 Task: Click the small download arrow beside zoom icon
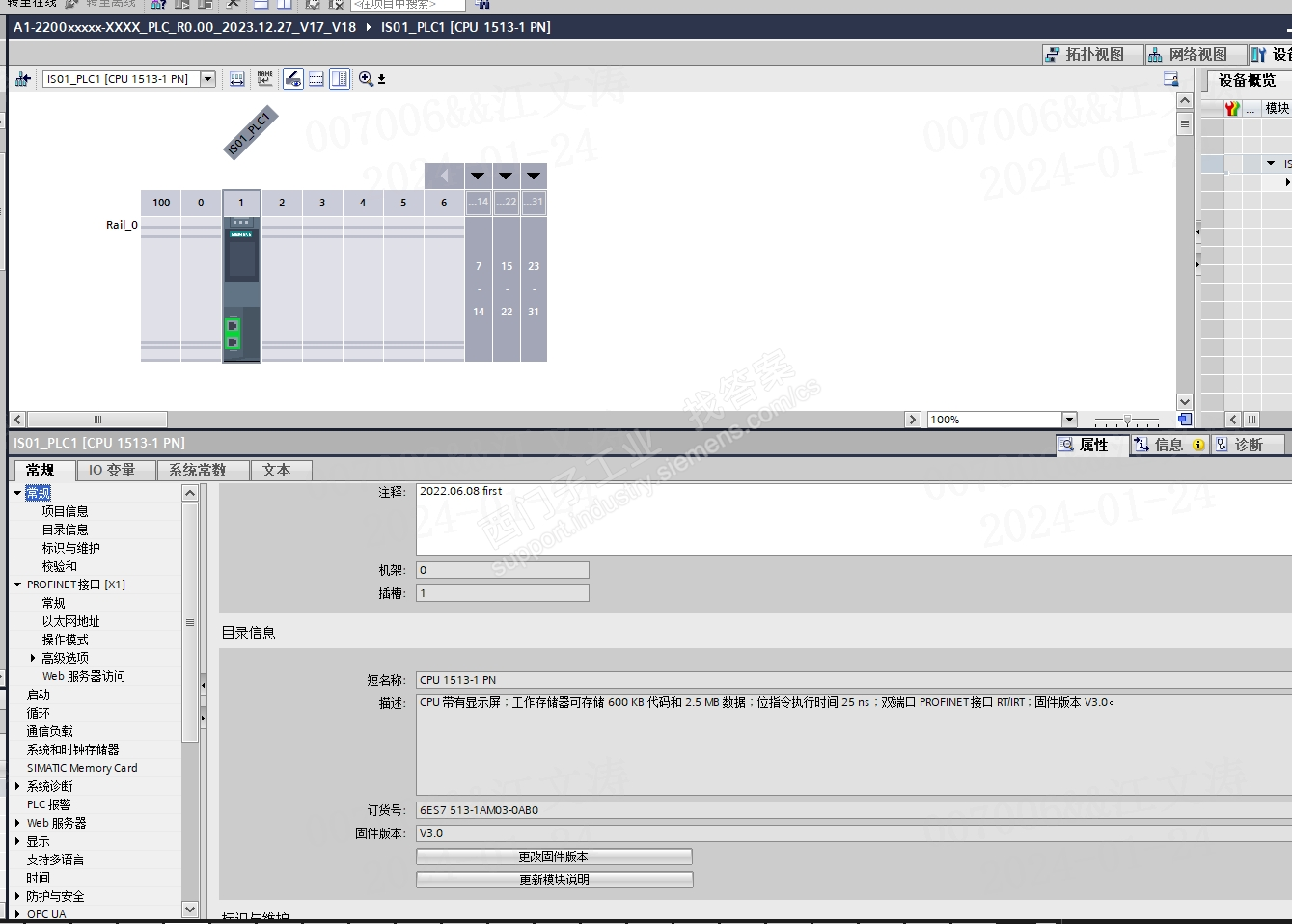click(x=382, y=80)
